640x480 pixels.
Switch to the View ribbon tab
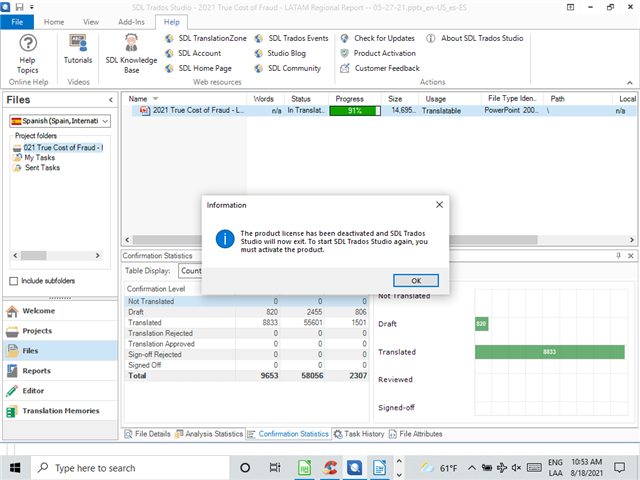click(91, 22)
